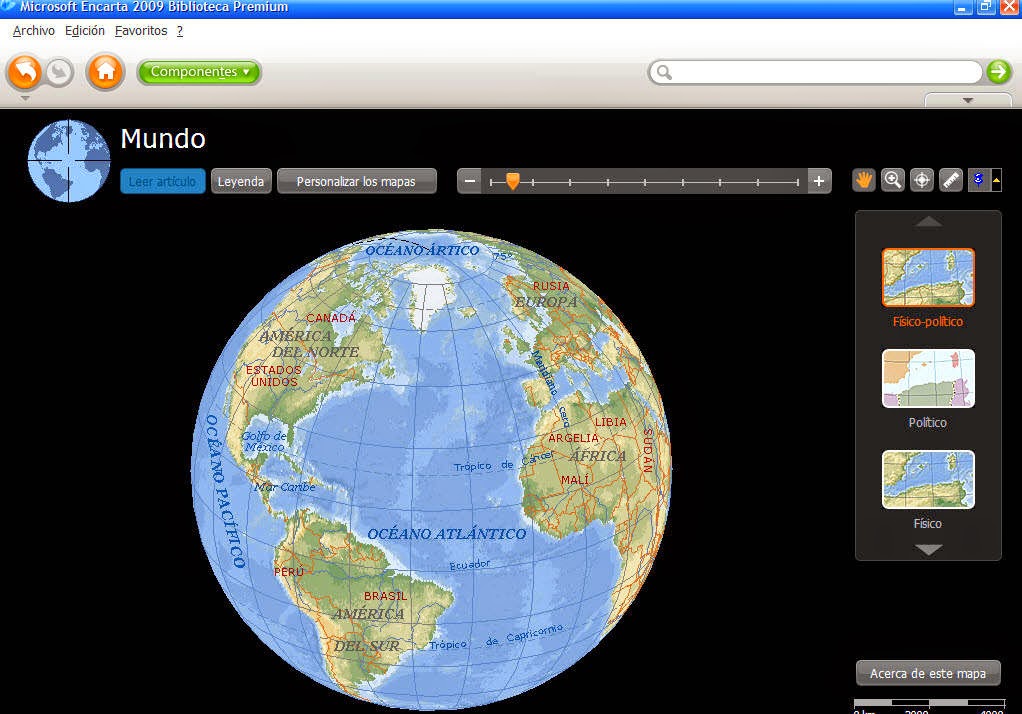Click the CANADÁ label on the globe
1022x714 pixels.
pyautogui.click(x=331, y=318)
